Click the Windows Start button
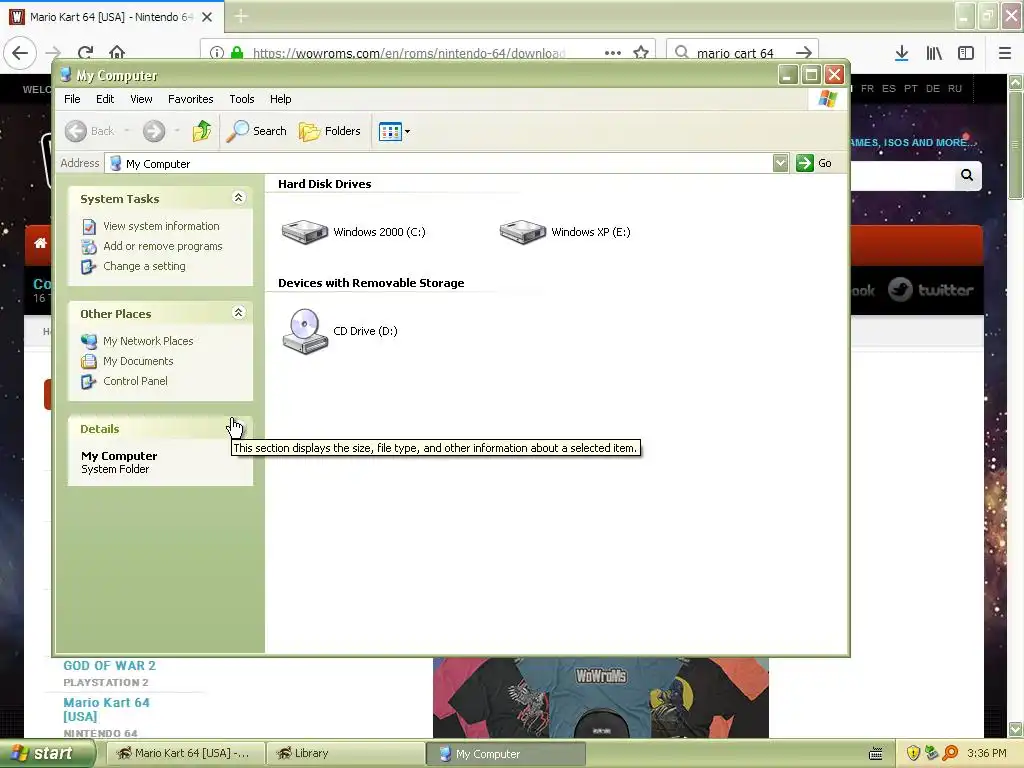The height and width of the screenshot is (768, 1024). 46,754
